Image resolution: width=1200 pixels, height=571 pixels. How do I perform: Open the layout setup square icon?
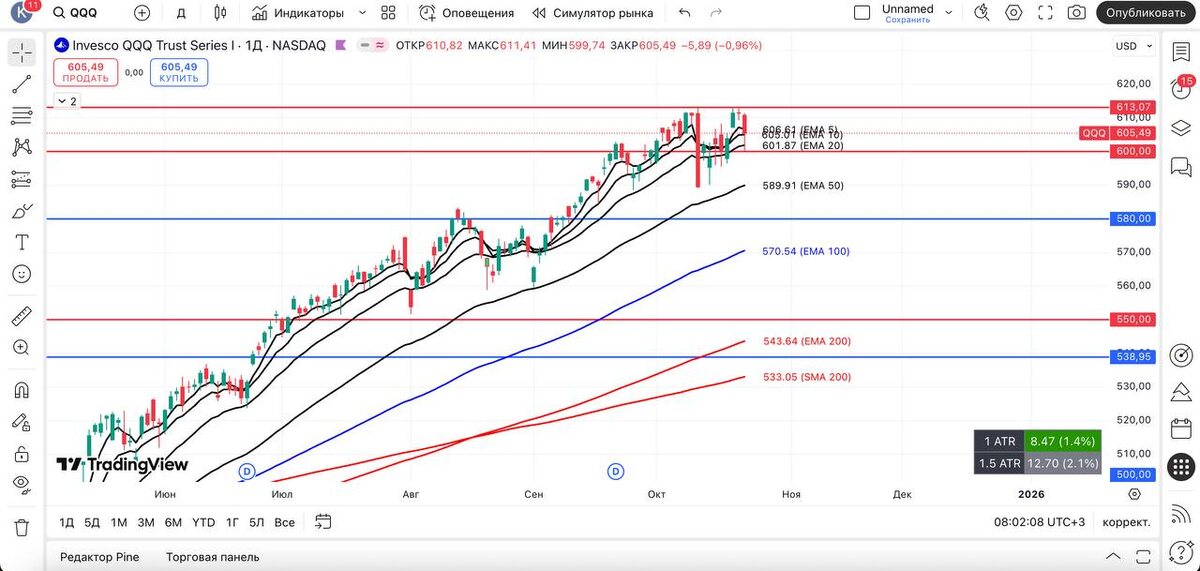tap(862, 13)
